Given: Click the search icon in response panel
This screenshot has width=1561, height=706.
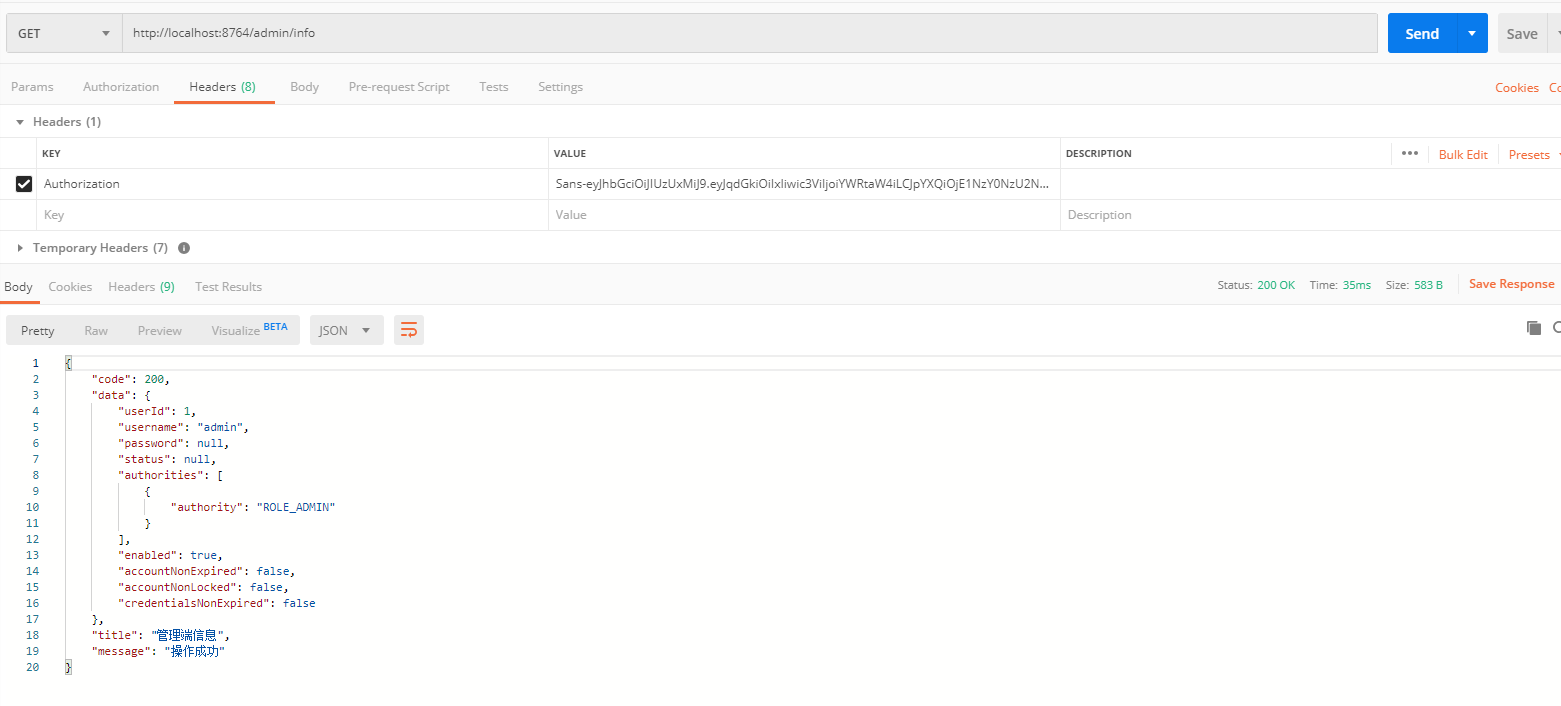Looking at the screenshot, I should 1556,328.
